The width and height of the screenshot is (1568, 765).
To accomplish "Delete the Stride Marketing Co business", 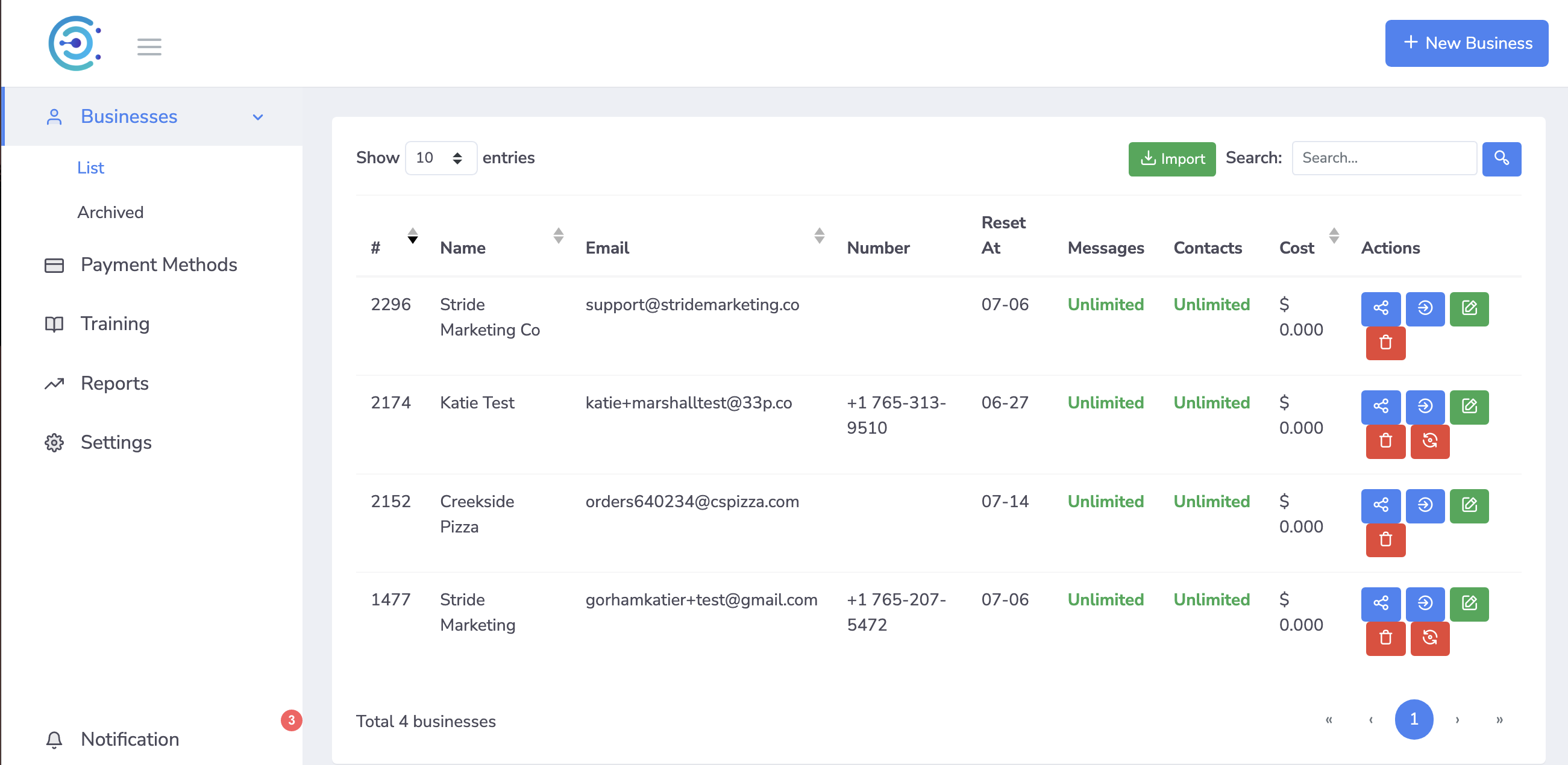I will 1385,343.
